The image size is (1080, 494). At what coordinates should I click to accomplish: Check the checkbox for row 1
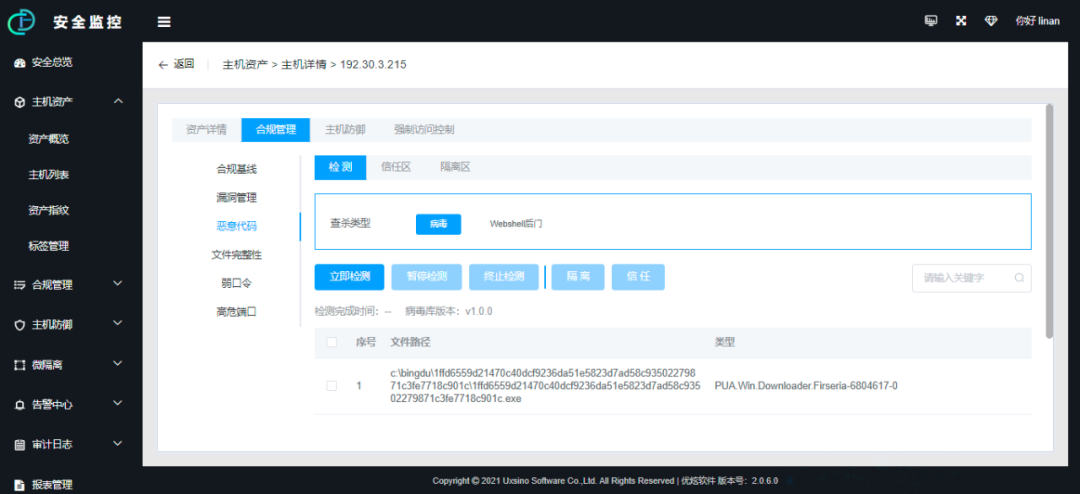[x=331, y=386]
